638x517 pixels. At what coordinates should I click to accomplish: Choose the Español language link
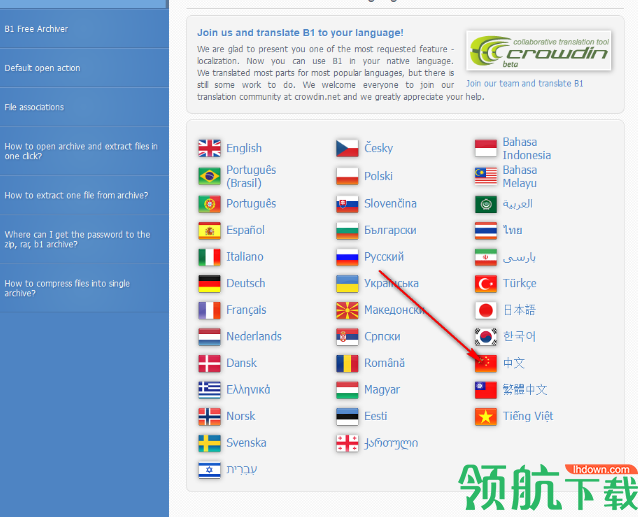pyautogui.click(x=245, y=230)
